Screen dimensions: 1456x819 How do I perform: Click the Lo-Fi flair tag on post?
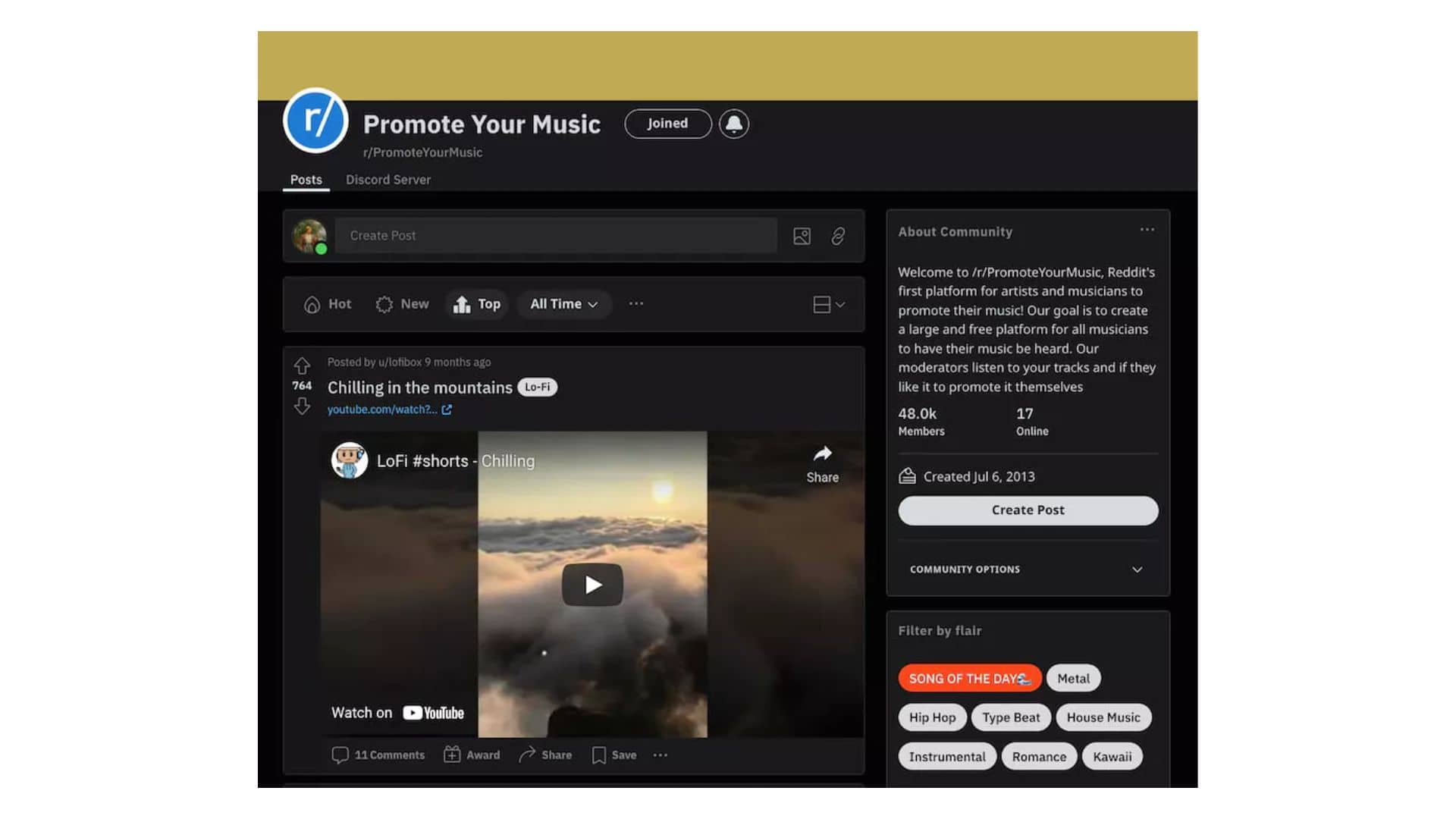(537, 388)
